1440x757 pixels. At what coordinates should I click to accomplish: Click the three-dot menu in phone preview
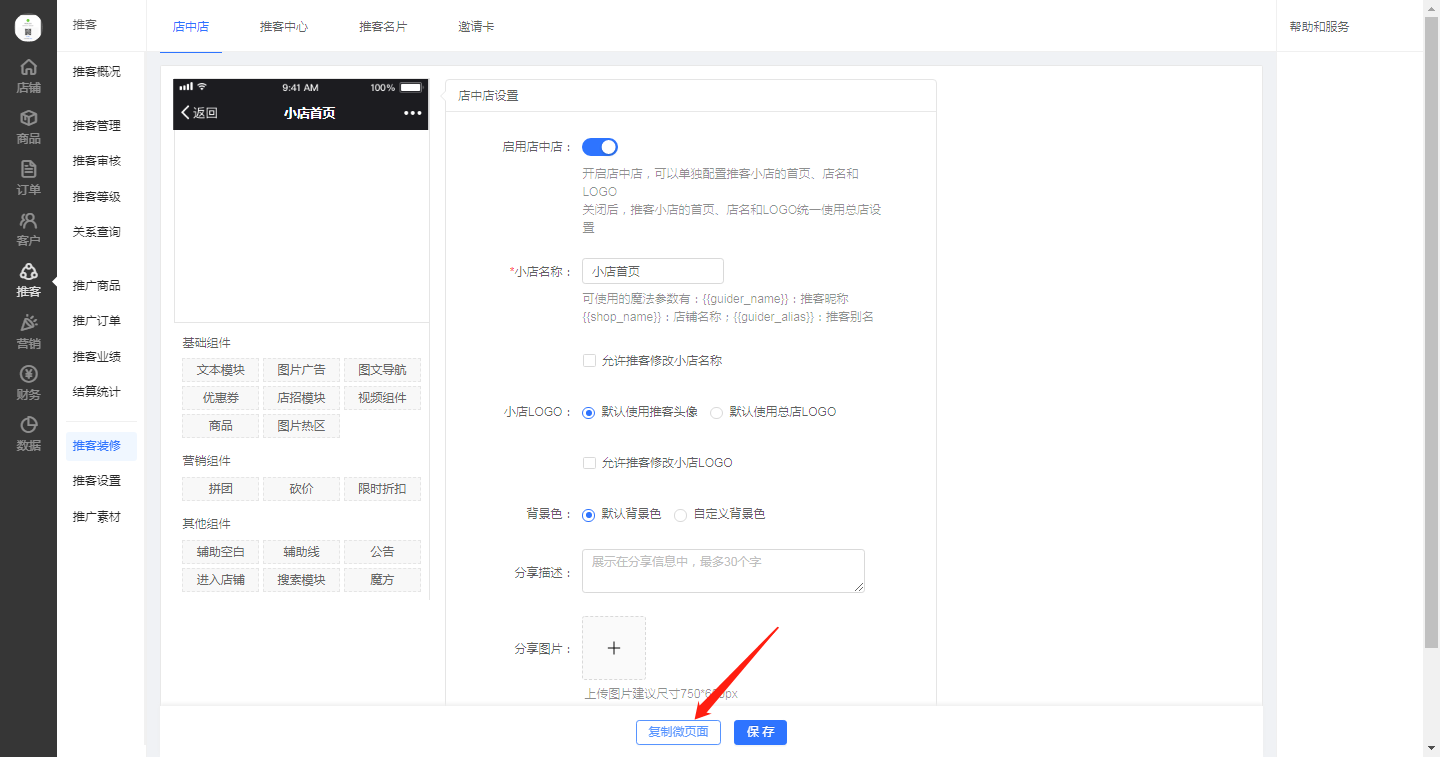(413, 113)
